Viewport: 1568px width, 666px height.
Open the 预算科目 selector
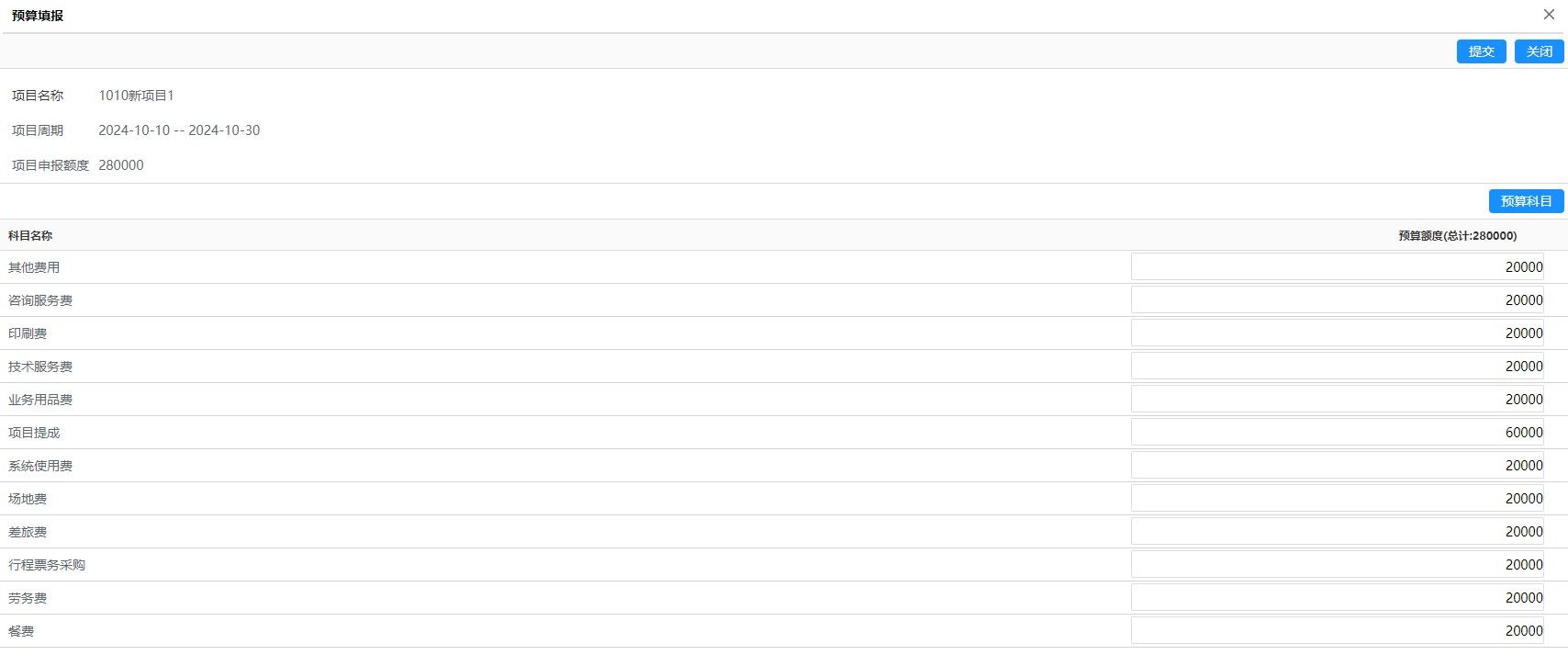click(x=1526, y=201)
